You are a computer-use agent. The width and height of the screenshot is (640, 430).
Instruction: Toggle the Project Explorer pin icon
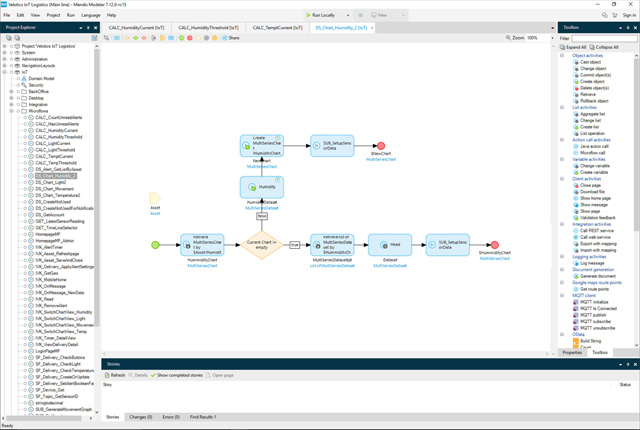coord(88,28)
